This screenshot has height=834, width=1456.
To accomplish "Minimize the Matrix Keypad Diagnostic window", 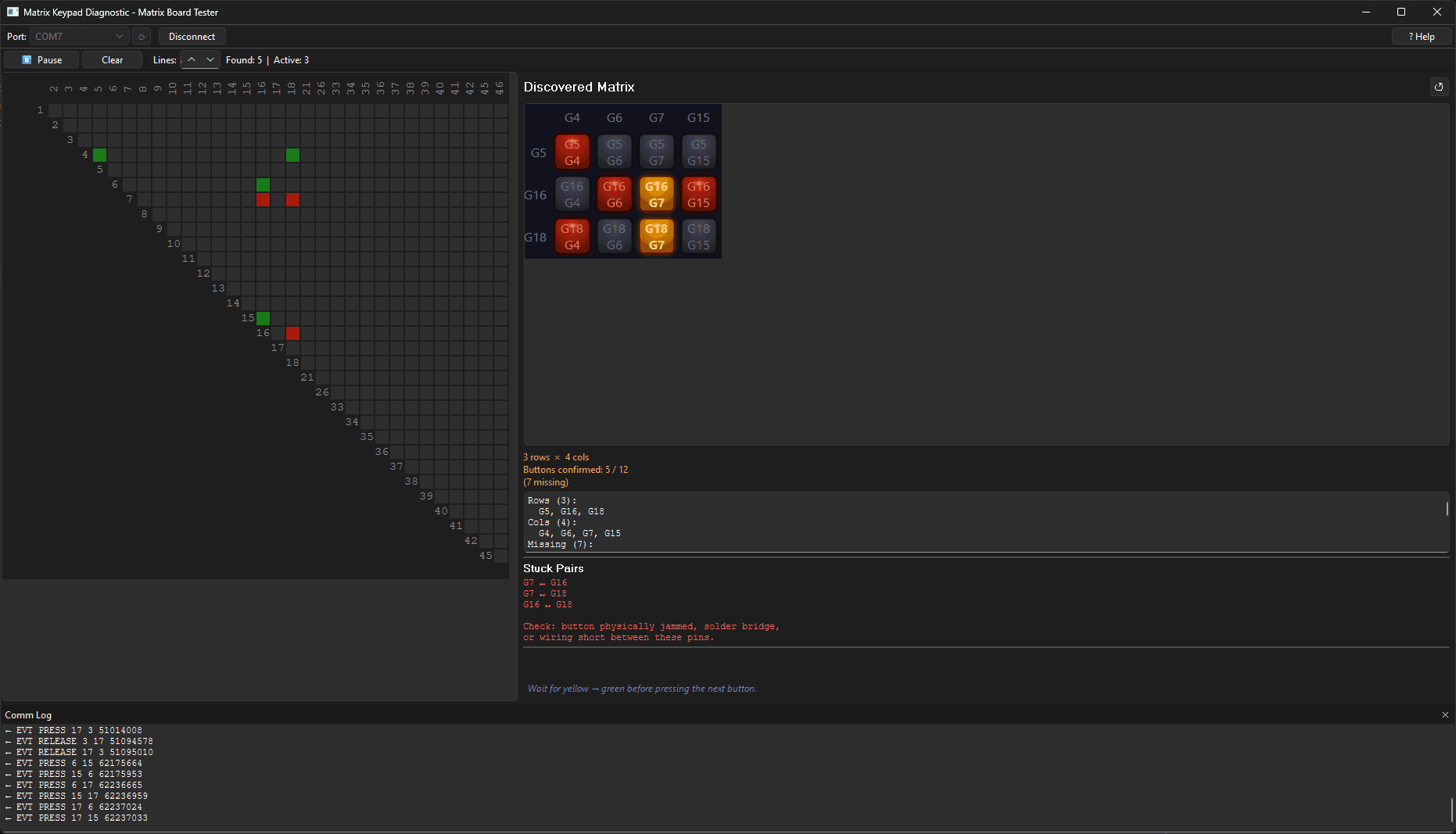I will click(1366, 12).
